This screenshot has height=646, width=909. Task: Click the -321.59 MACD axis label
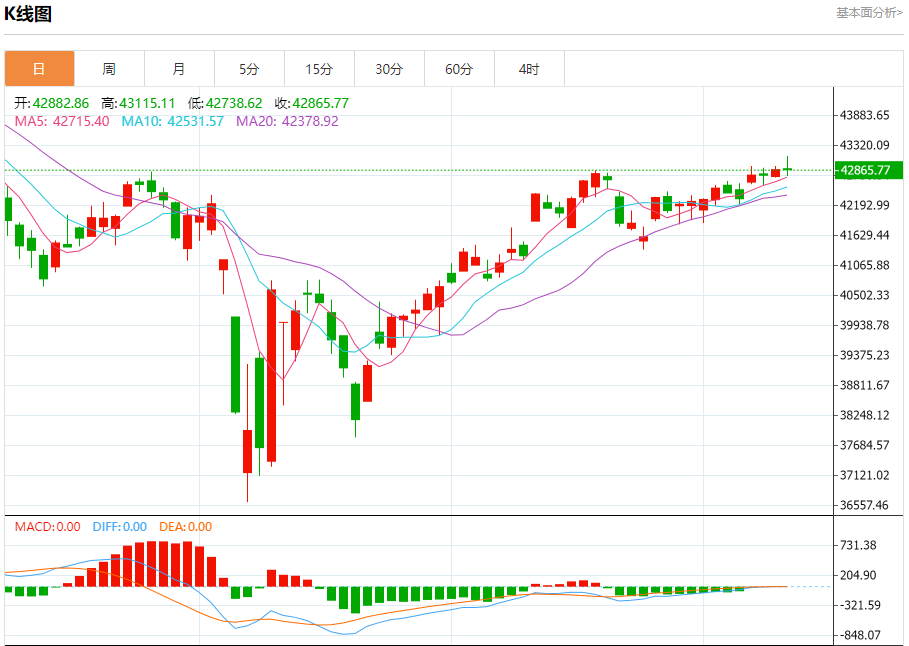pos(860,605)
